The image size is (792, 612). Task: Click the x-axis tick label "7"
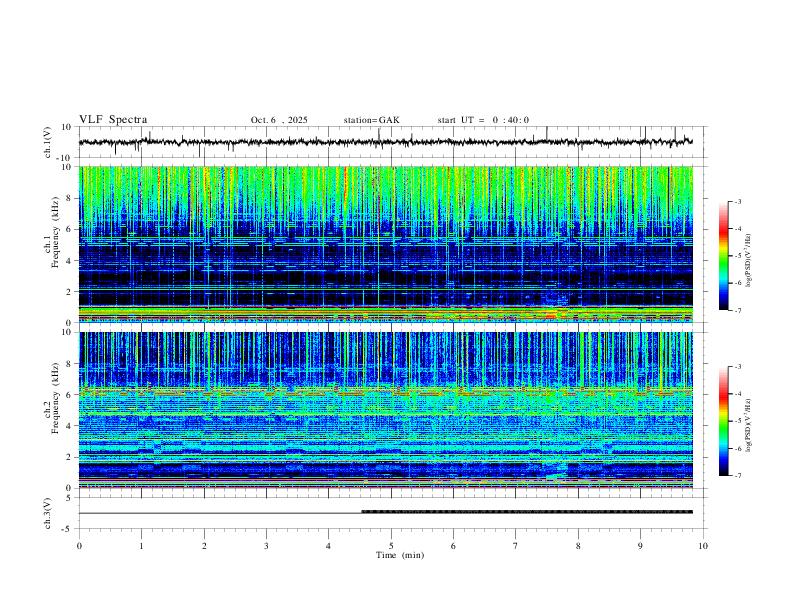(x=516, y=546)
